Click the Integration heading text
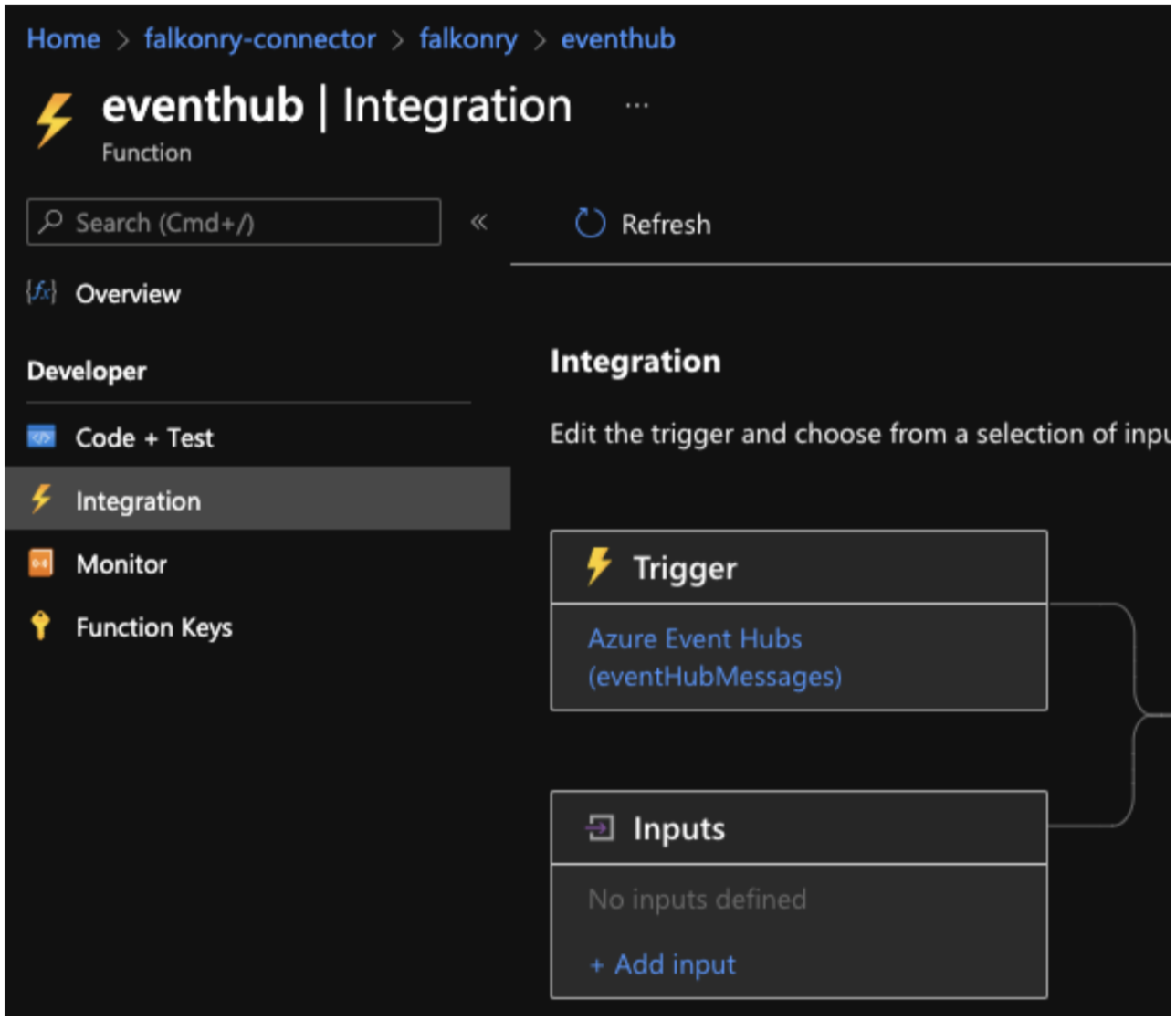This screenshot has width=1176, height=1021. pos(635,362)
